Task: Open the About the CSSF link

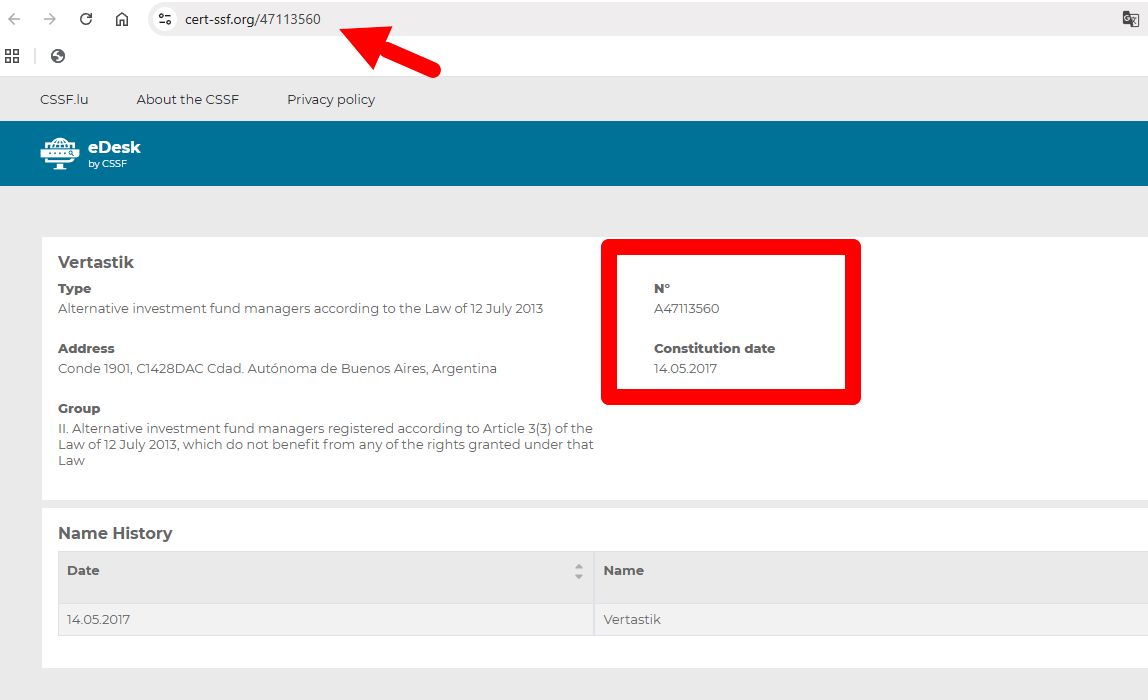Action: (x=187, y=100)
